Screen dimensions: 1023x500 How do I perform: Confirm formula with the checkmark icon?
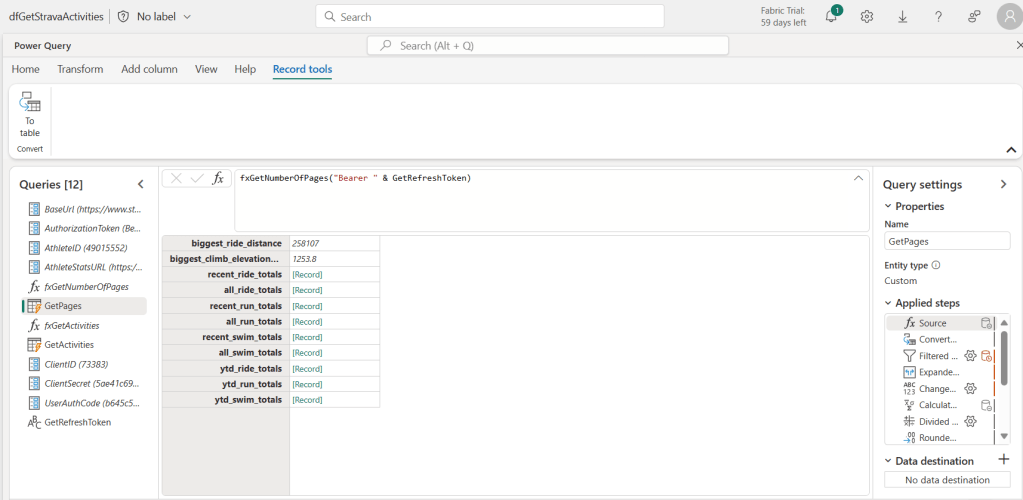197,178
